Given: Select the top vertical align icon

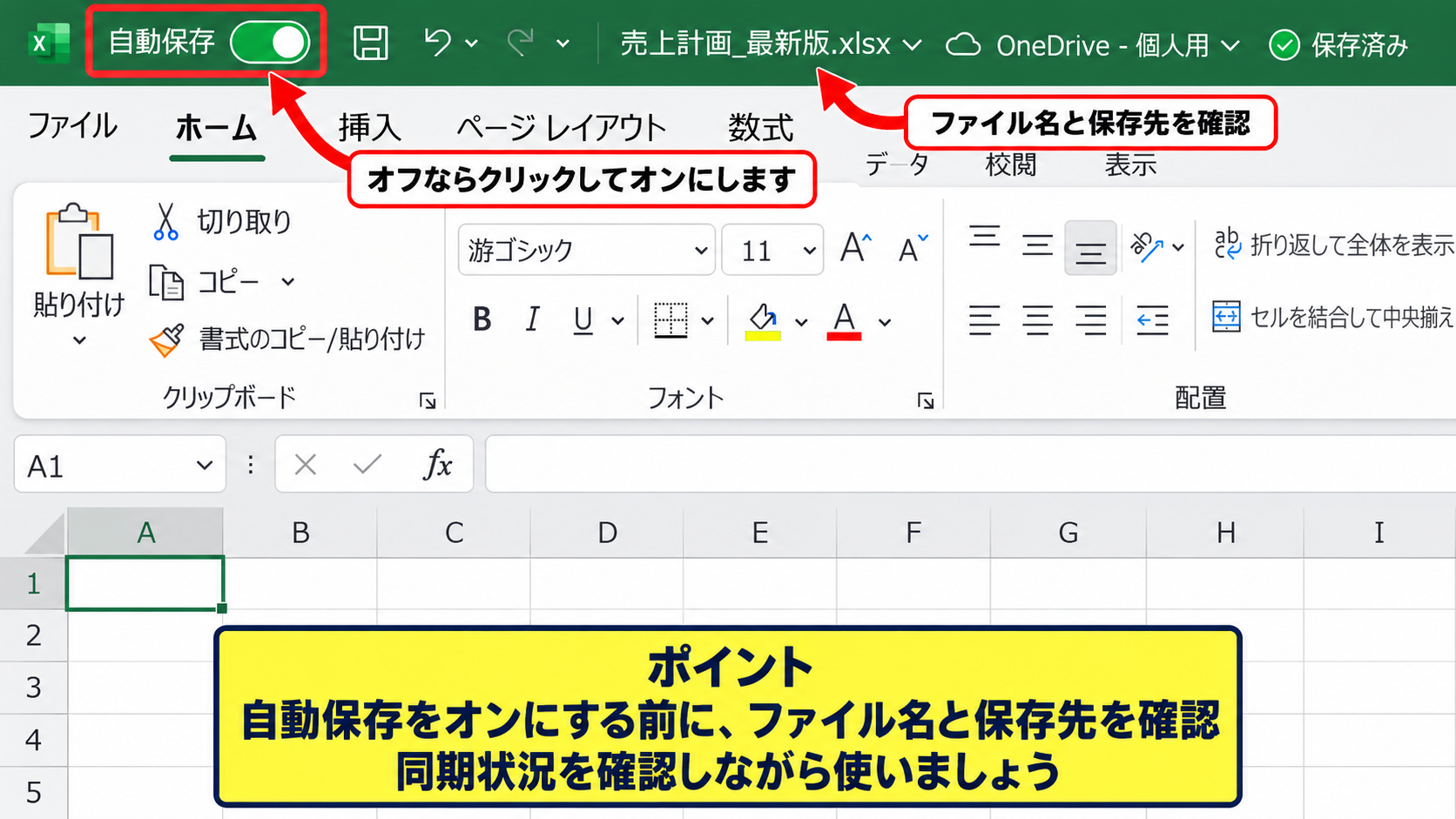Looking at the screenshot, I should click(x=985, y=236).
